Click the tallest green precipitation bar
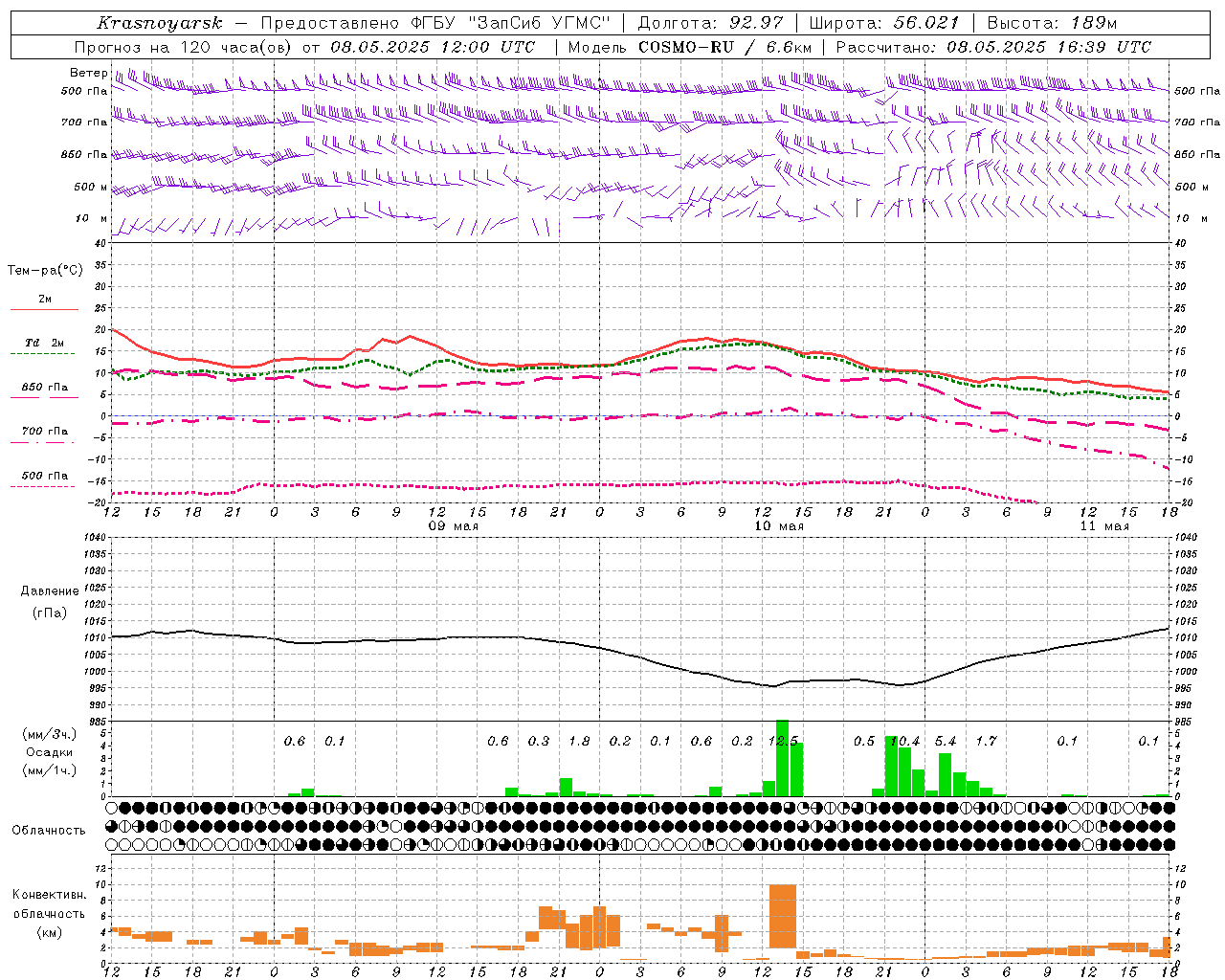This screenshot has height=980, width=1225. 782,758
